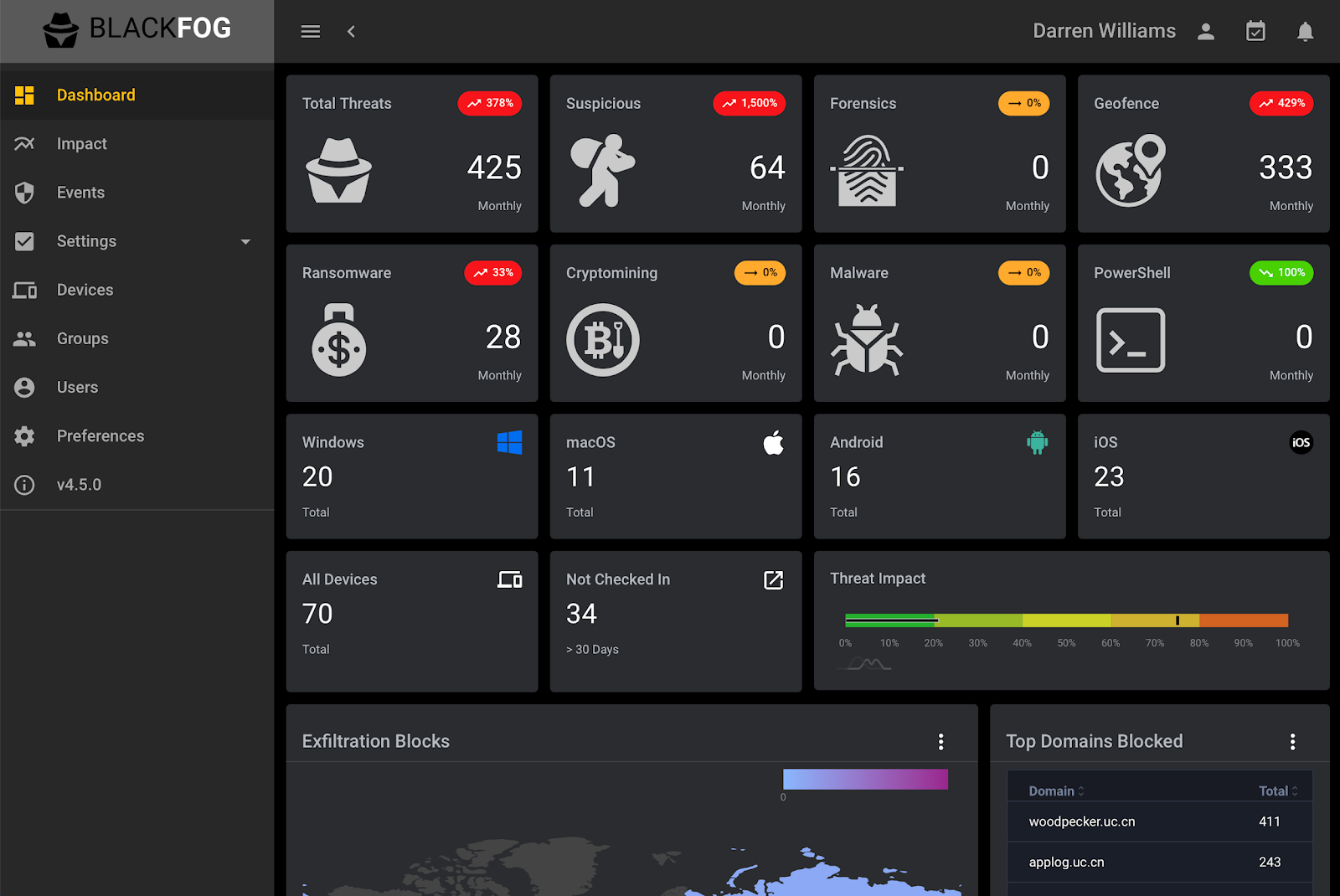
Task: Click the Dashboard grid icon in sidebar
Action: [x=25, y=95]
